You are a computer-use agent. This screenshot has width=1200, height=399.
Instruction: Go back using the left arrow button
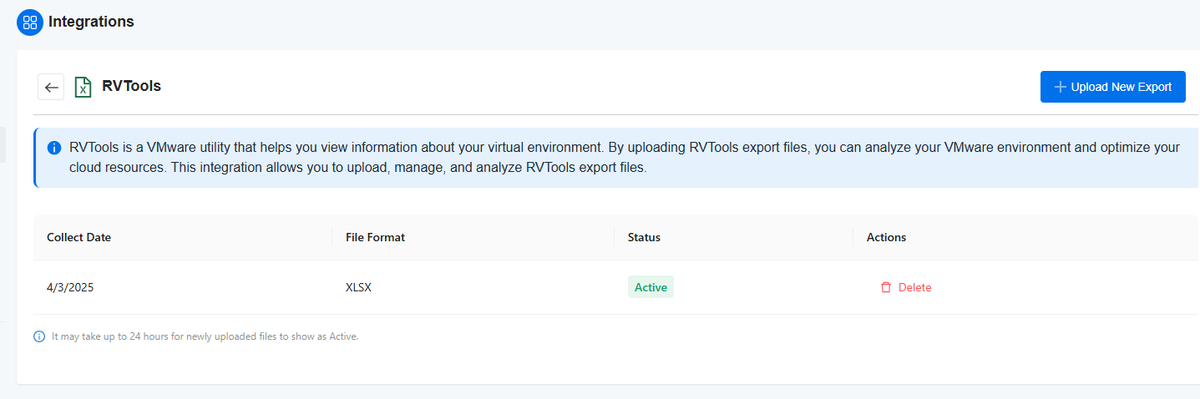click(51, 87)
